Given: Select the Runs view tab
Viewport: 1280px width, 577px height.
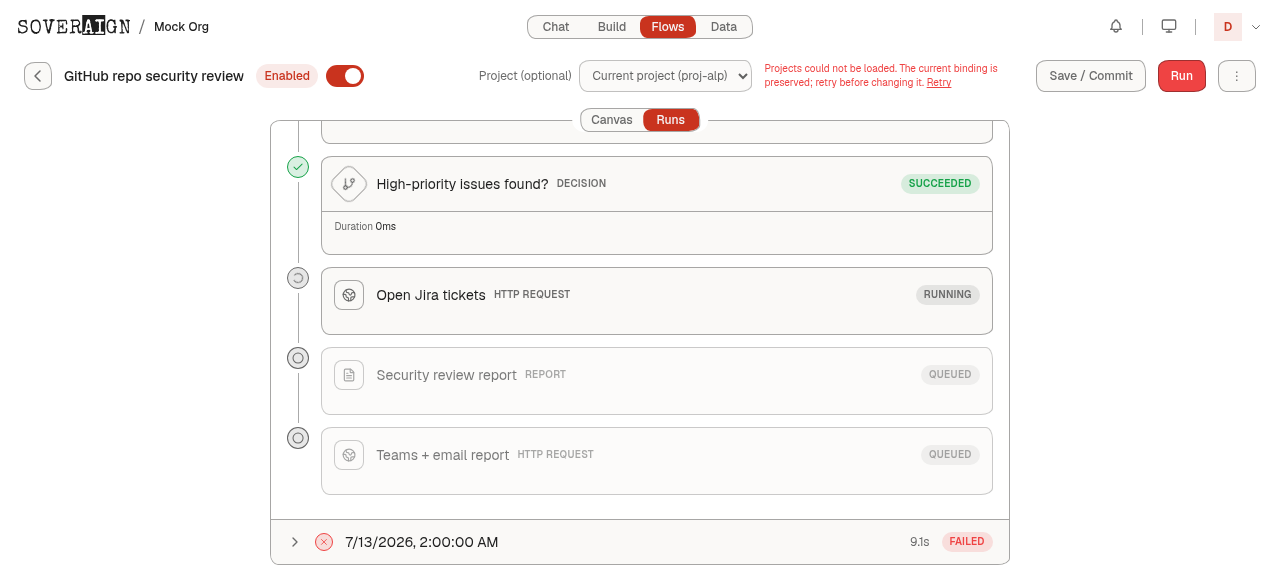Looking at the screenshot, I should tap(671, 120).
